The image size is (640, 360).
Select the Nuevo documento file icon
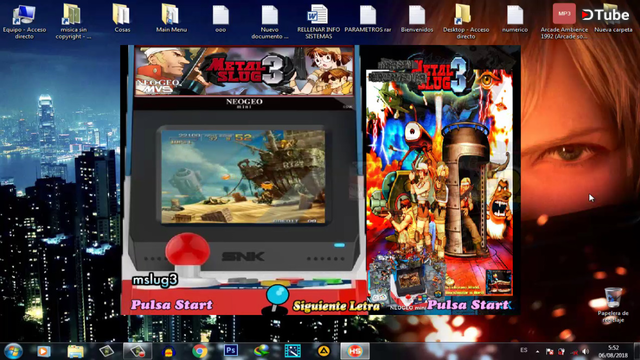tap(269, 21)
